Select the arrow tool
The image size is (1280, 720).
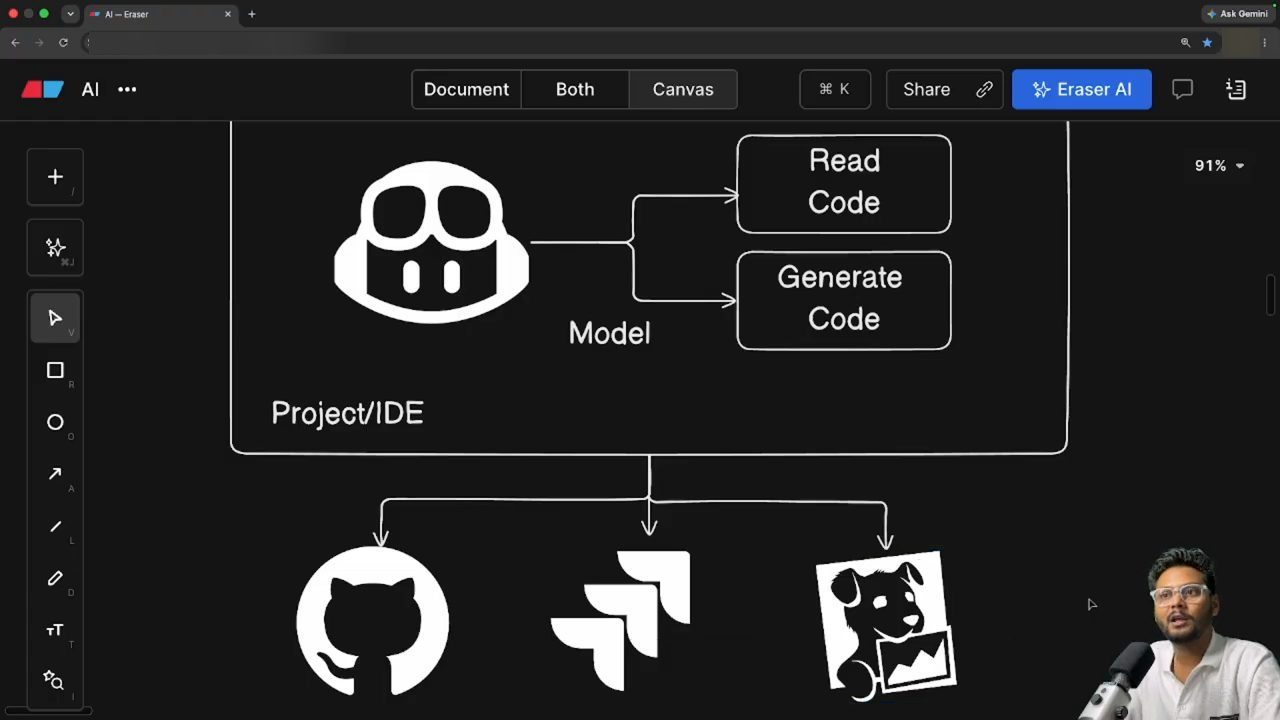(55, 474)
